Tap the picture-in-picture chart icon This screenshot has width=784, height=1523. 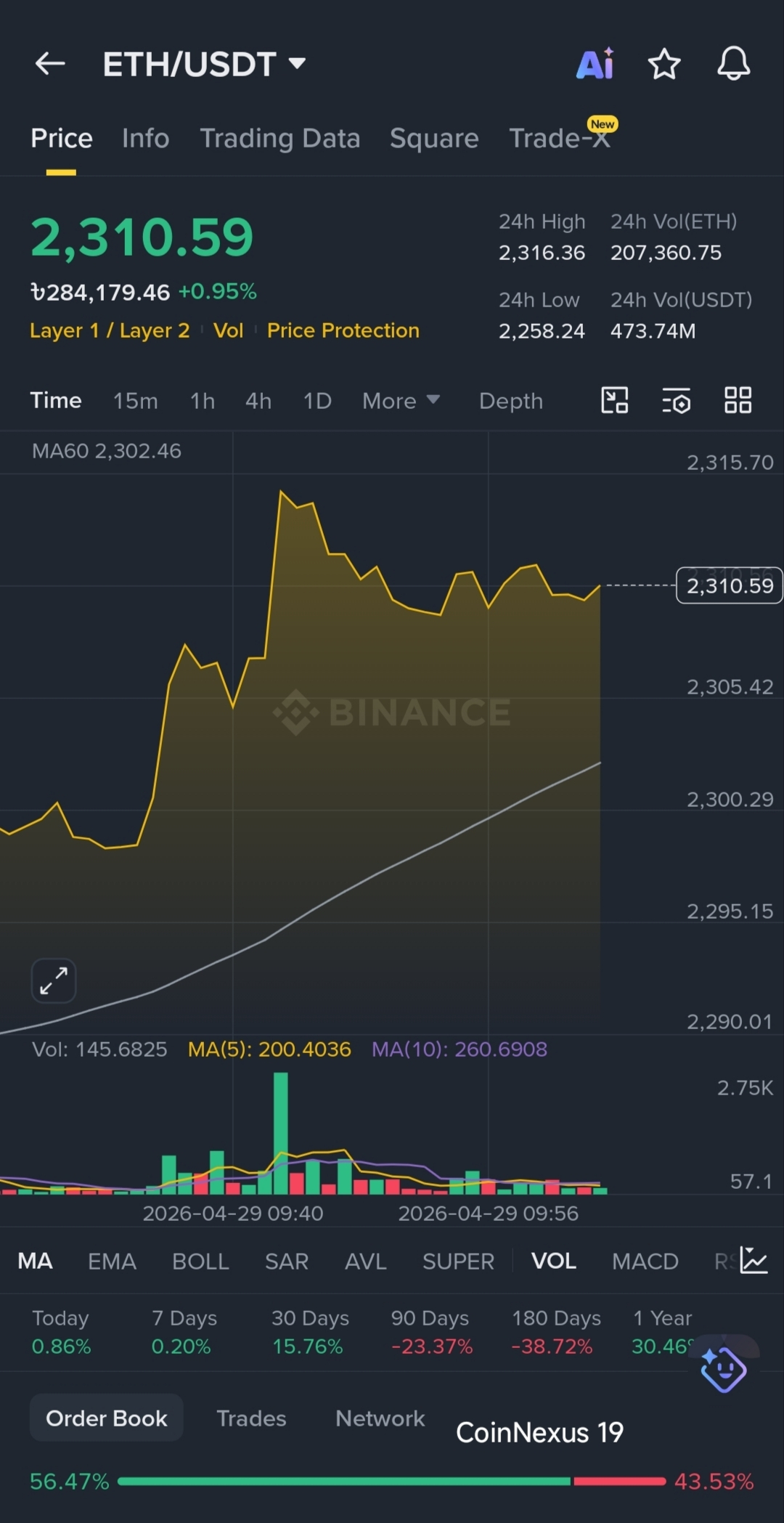point(614,400)
